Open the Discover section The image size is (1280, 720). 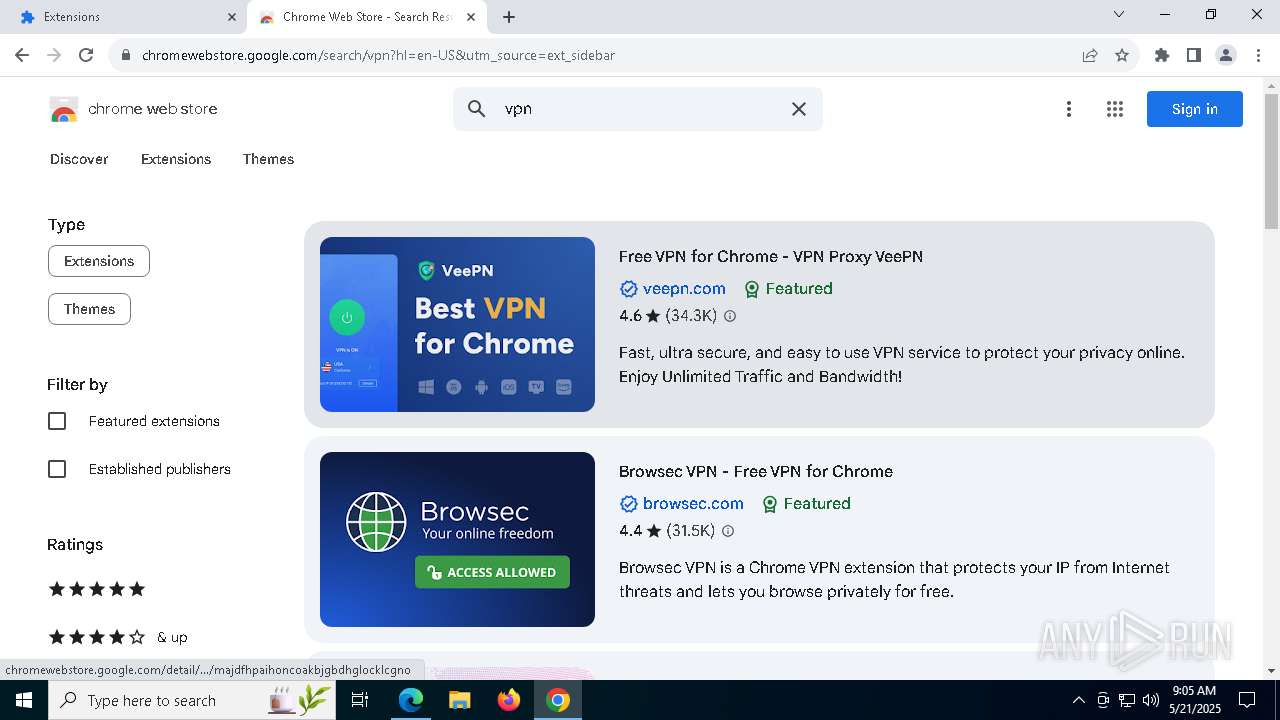[79, 159]
